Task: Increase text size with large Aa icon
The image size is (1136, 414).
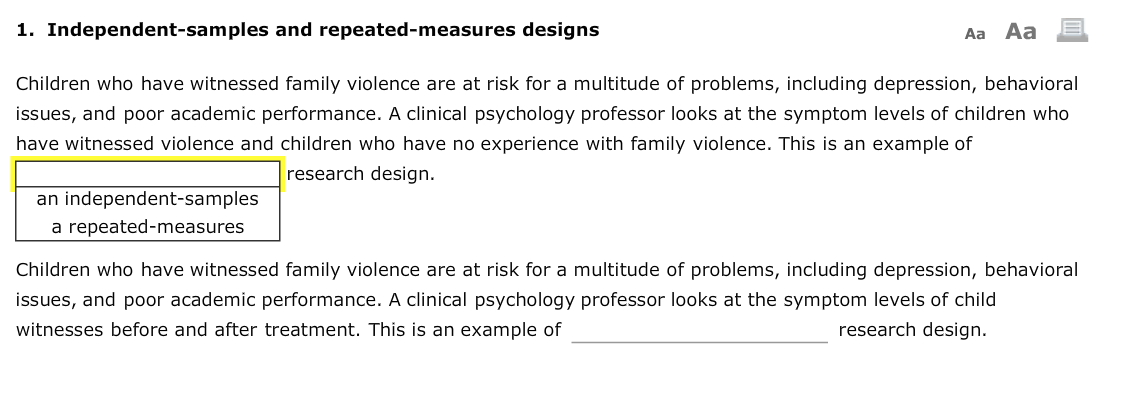Action: (1021, 31)
